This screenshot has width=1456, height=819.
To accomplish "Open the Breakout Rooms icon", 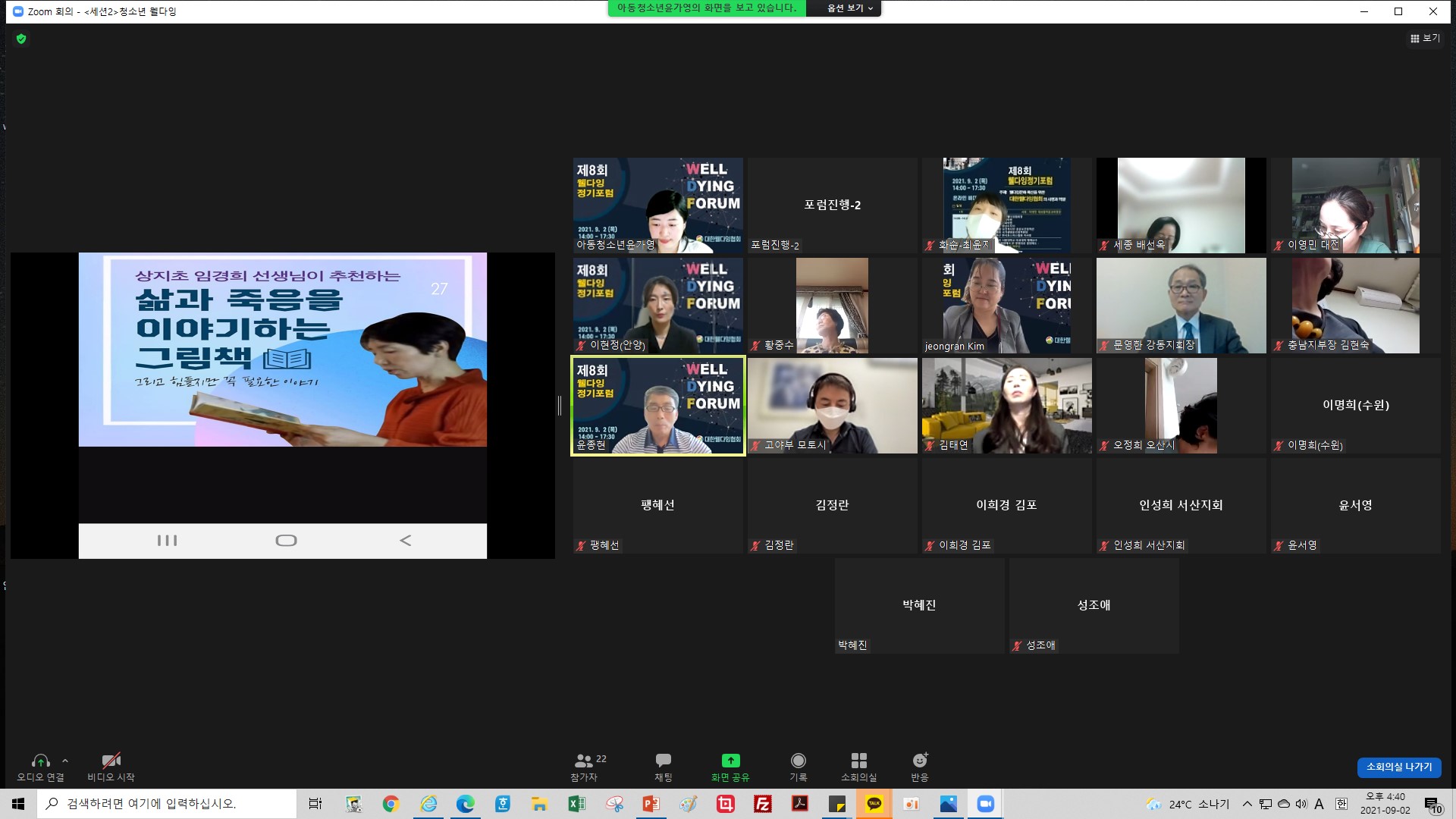I will pyautogui.click(x=858, y=761).
